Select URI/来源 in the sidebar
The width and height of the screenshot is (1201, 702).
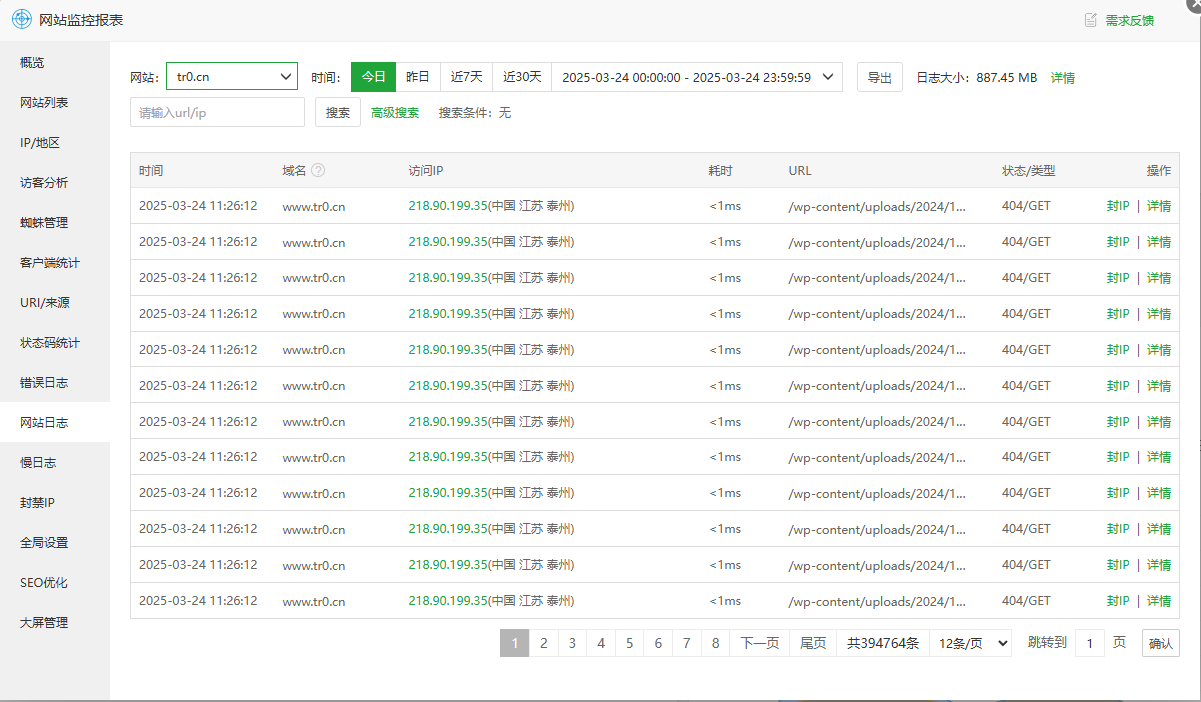coord(55,303)
